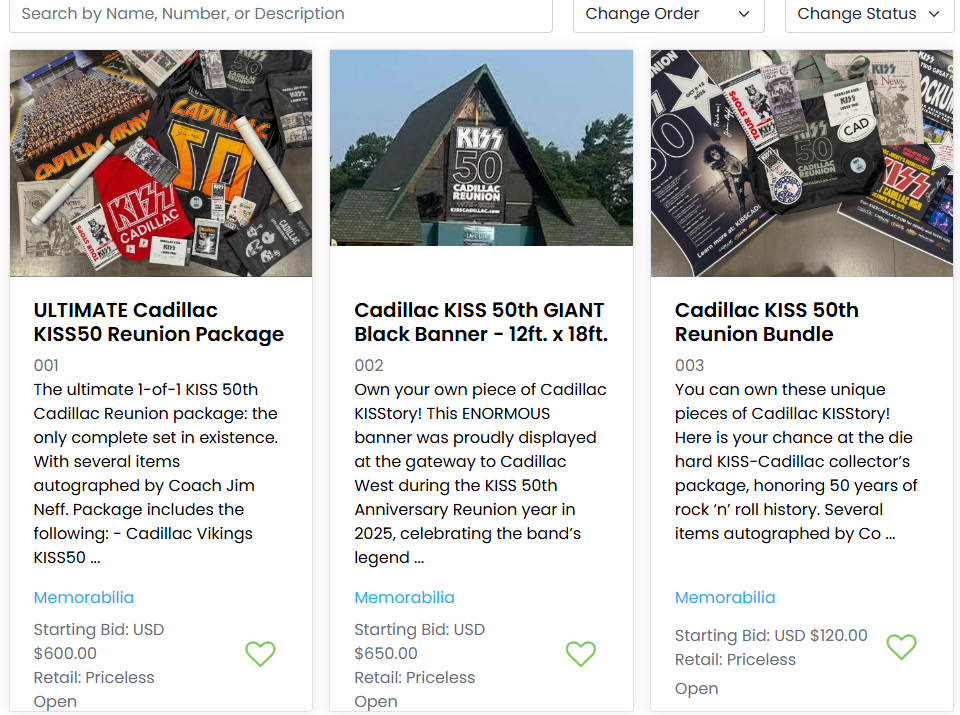The image size is (960, 715).
Task: Favorite the Cadillac KISS 50th Reunion Bundle
Action: 901,647
